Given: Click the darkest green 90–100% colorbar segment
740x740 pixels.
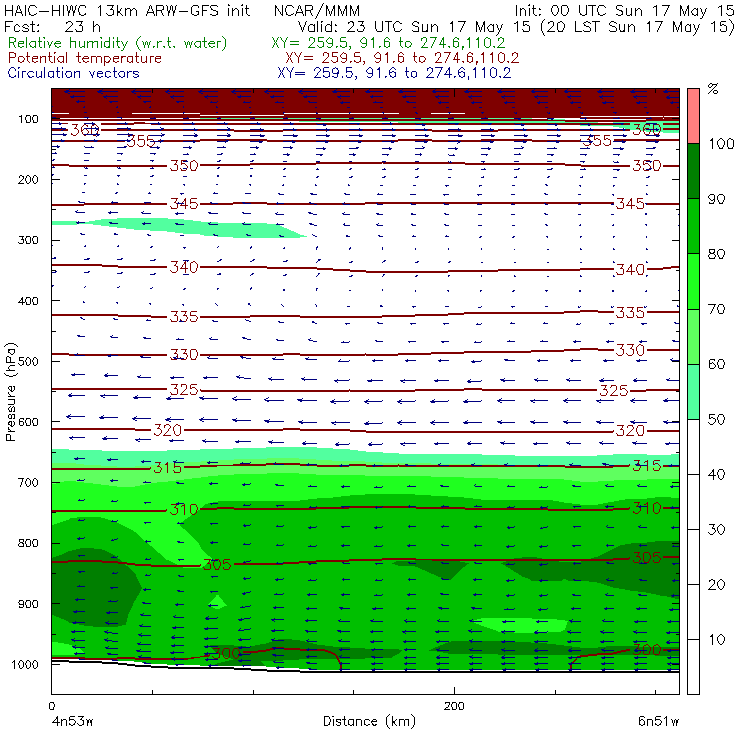Looking at the screenshot, I should [693, 171].
